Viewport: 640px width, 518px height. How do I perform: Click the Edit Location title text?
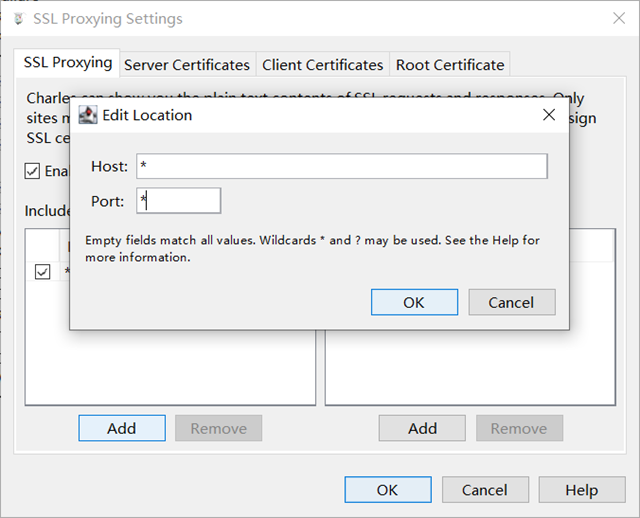pos(147,115)
